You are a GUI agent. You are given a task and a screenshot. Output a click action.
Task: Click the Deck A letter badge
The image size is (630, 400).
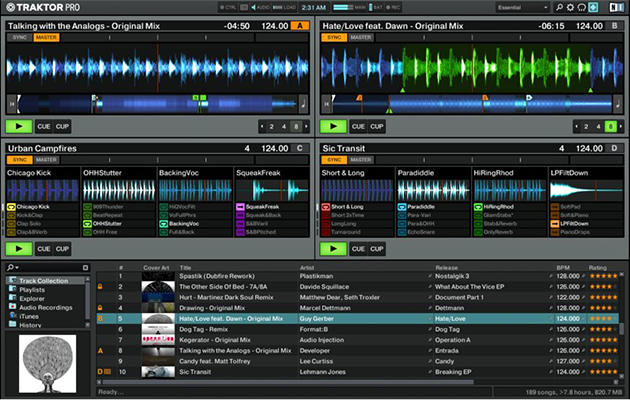(x=299, y=26)
